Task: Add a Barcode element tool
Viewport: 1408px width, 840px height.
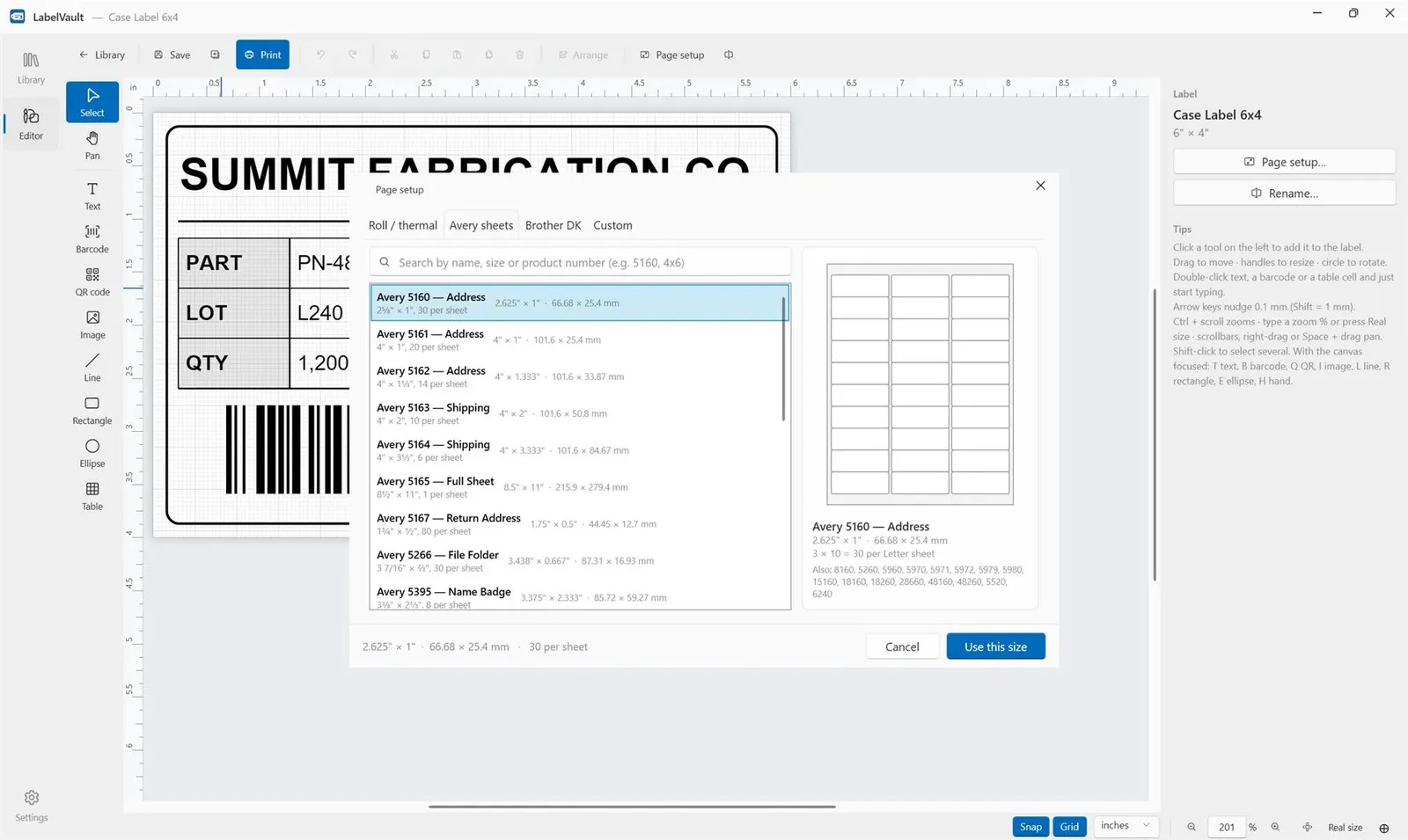Action: coord(92,238)
